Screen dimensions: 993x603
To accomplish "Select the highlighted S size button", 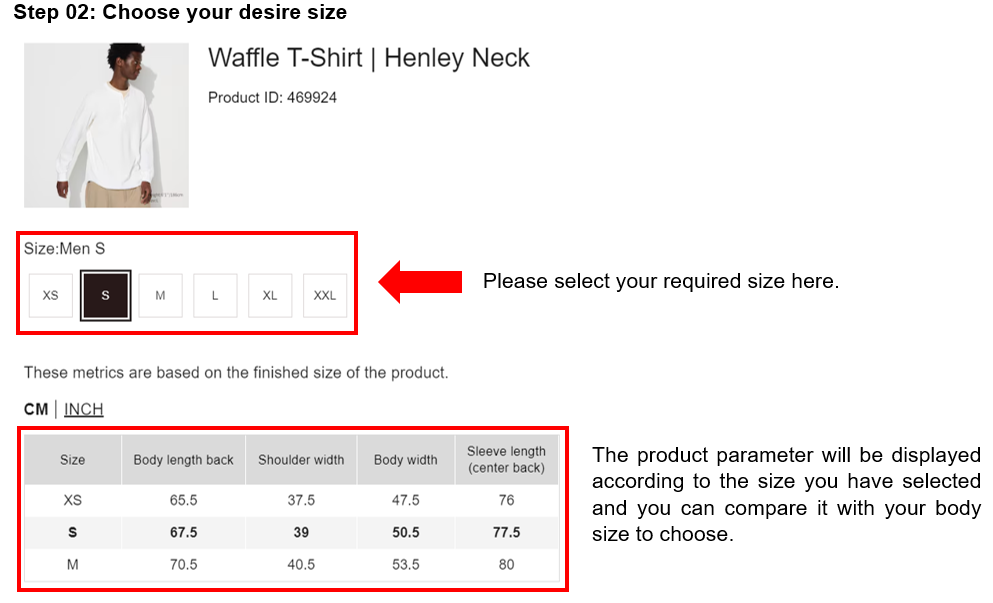I will click(x=106, y=296).
